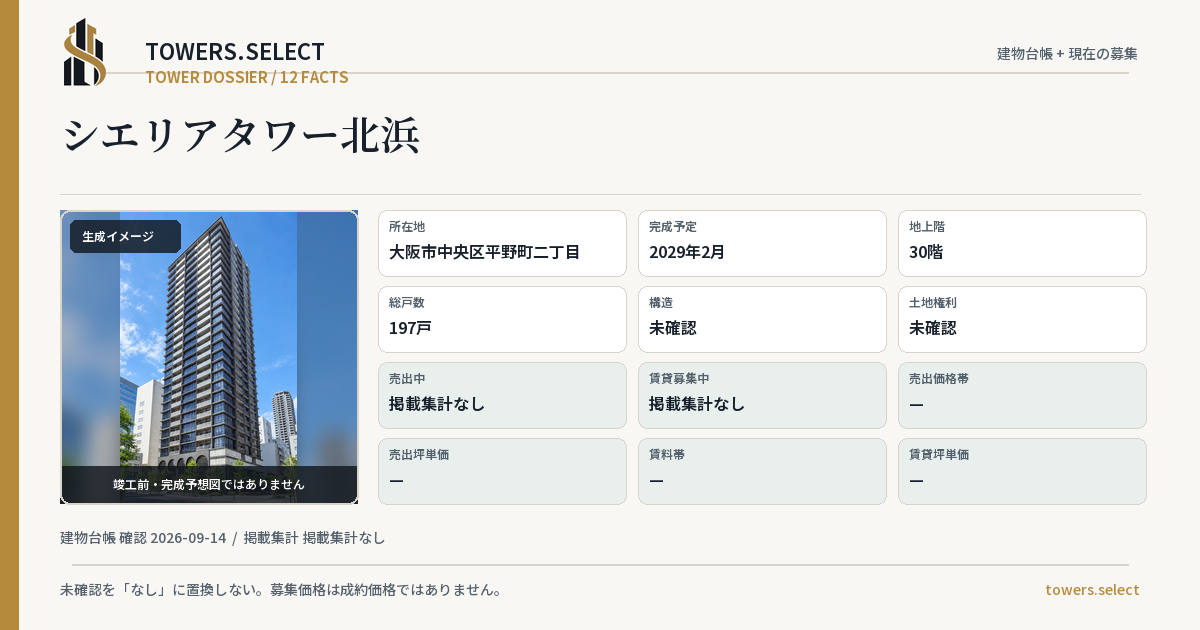The width and height of the screenshot is (1200, 630).
Task: Select the 完成予定 2029年2月 card
Action: 762,243
